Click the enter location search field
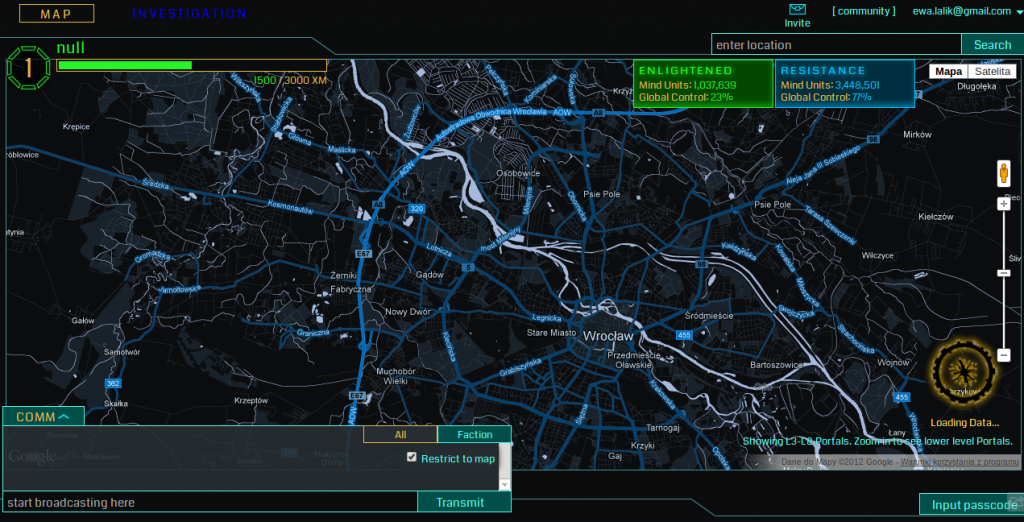This screenshot has width=1024, height=522. click(836, 45)
